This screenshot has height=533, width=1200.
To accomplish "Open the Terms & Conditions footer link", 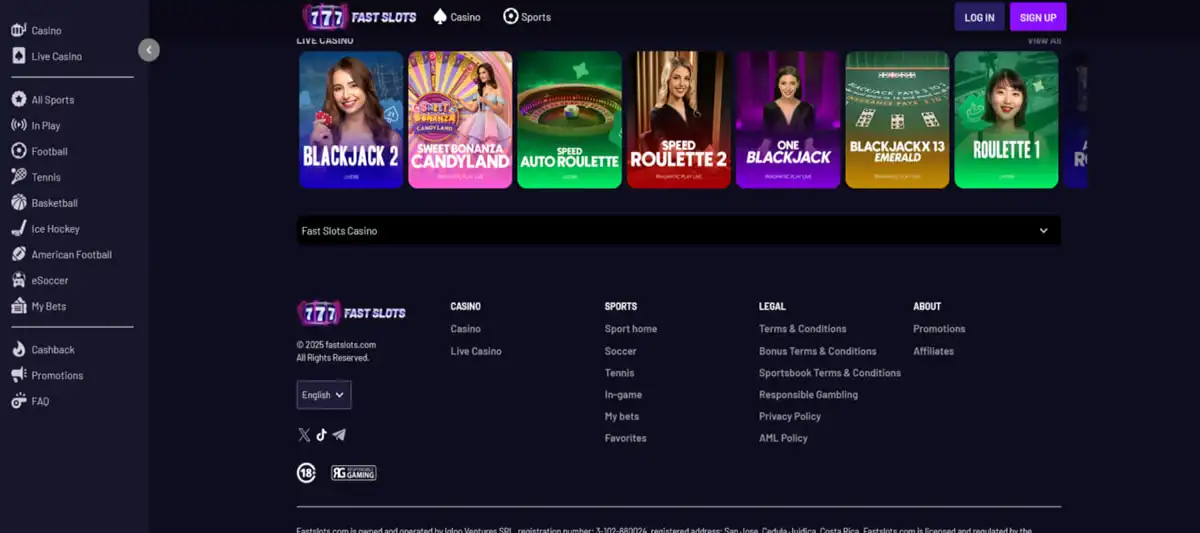I will [803, 329].
